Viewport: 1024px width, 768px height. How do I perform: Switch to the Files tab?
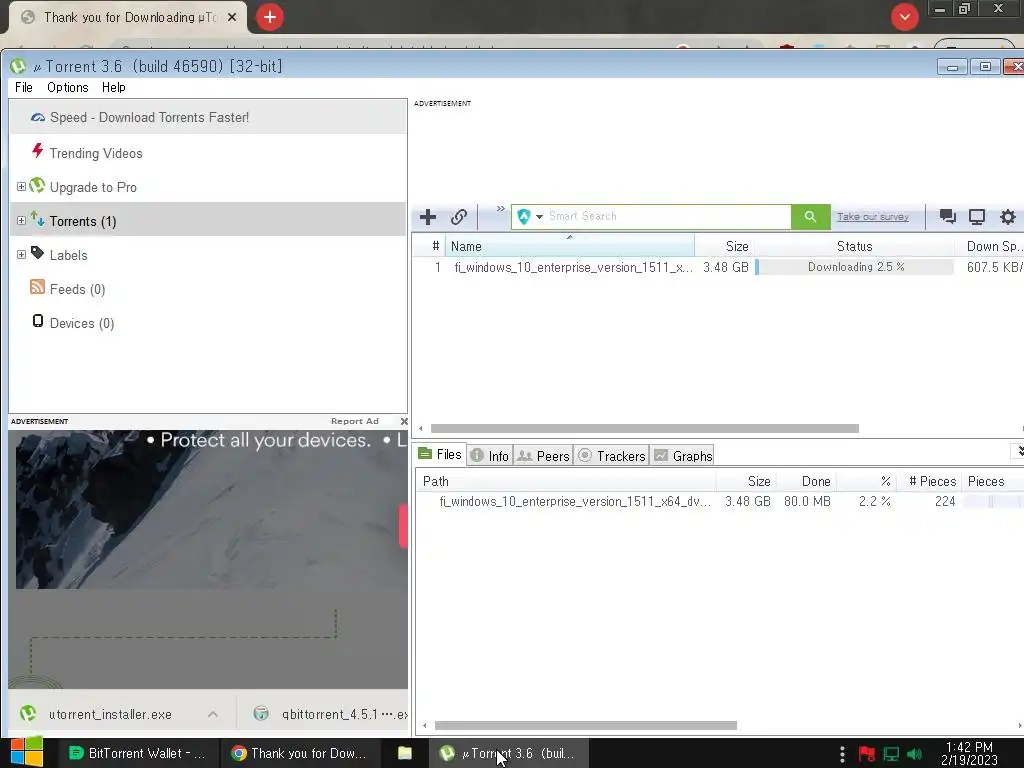click(440, 455)
